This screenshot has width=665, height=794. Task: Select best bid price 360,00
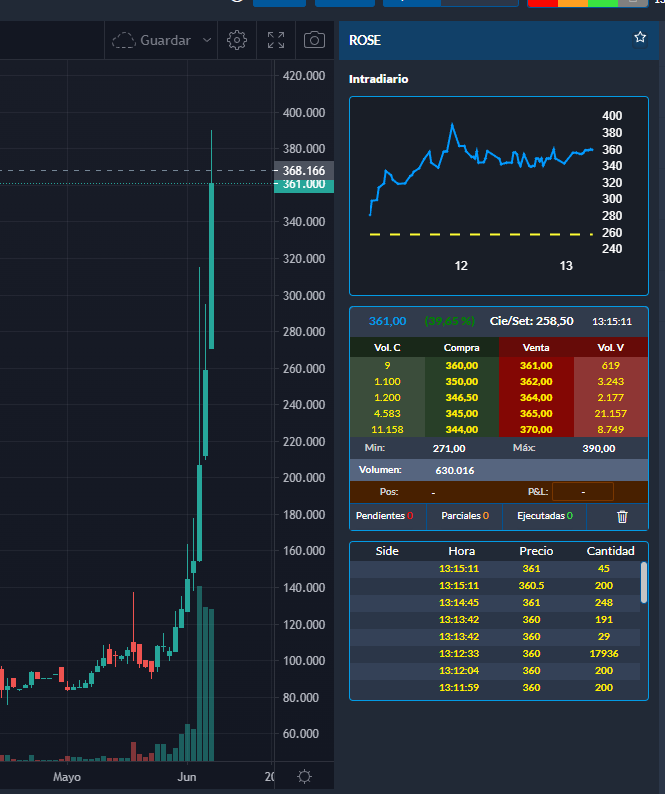click(461, 365)
